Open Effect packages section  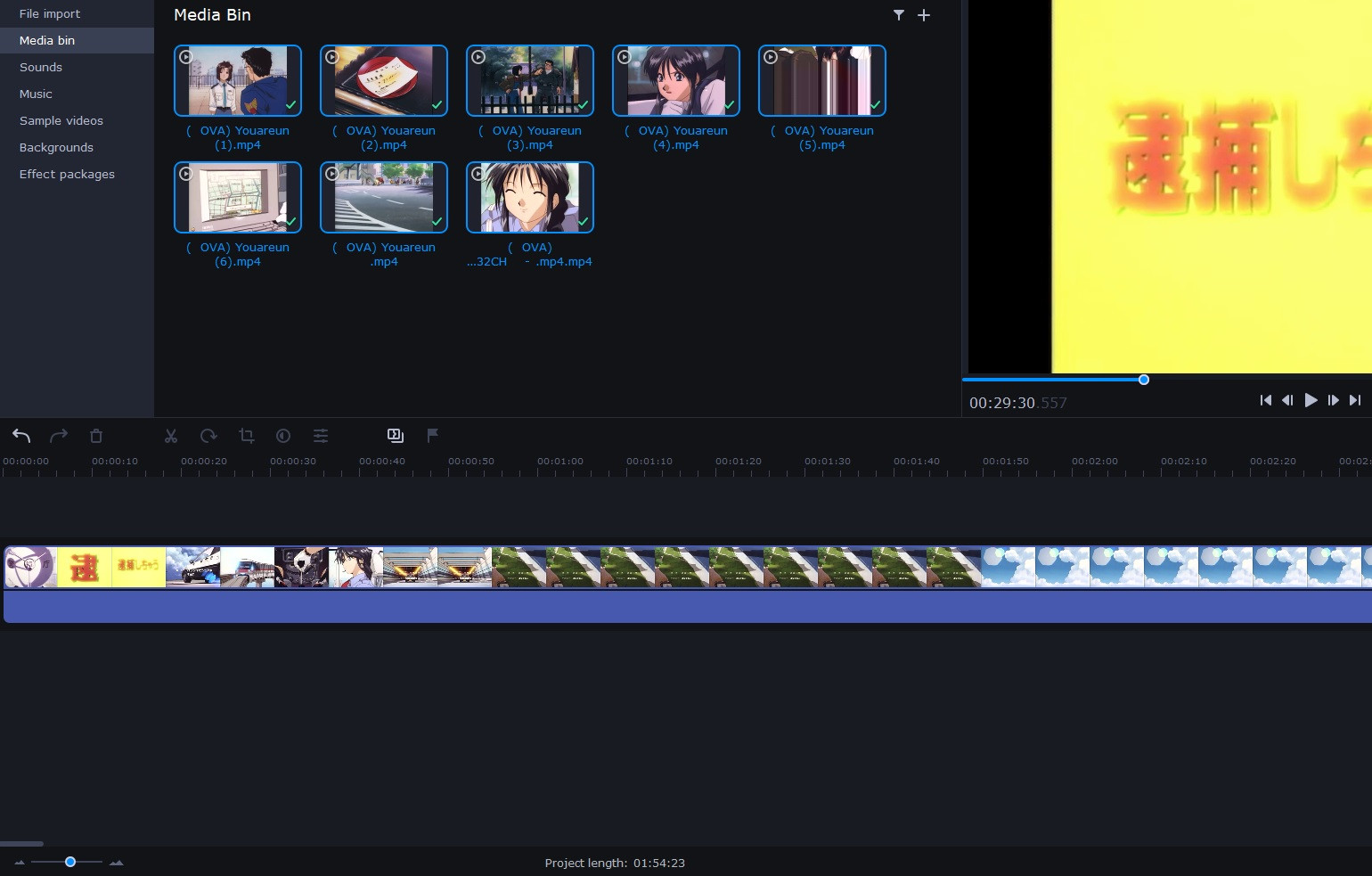[x=77, y=174]
